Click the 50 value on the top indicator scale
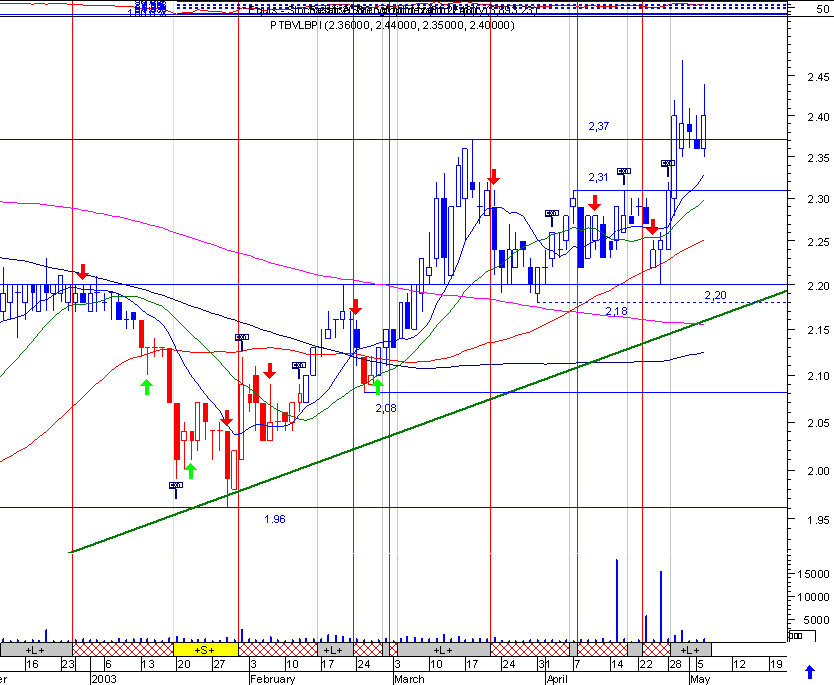 (822, 10)
